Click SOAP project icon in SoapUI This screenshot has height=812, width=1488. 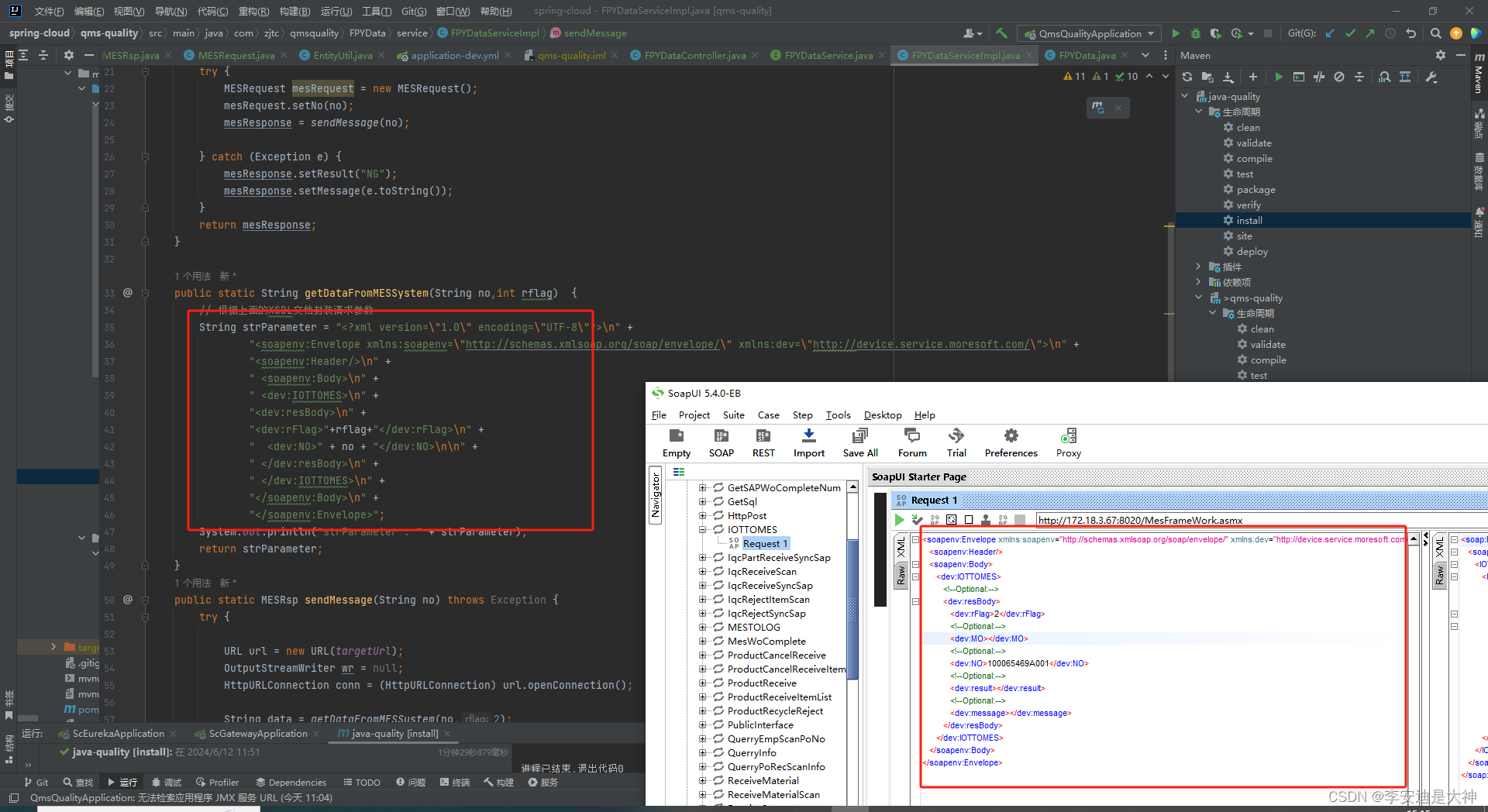click(722, 443)
